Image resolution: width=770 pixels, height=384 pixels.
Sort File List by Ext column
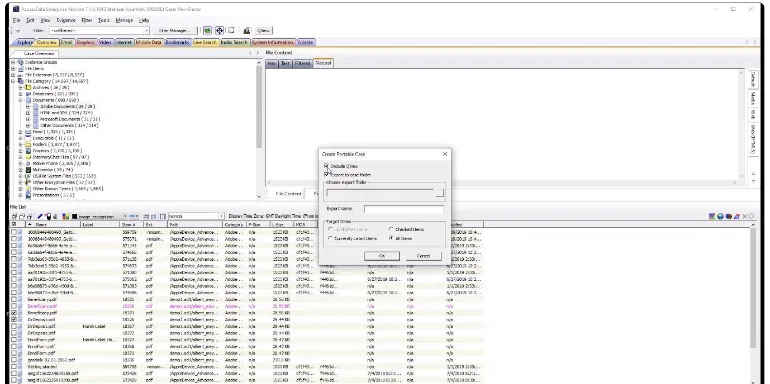[156, 224]
